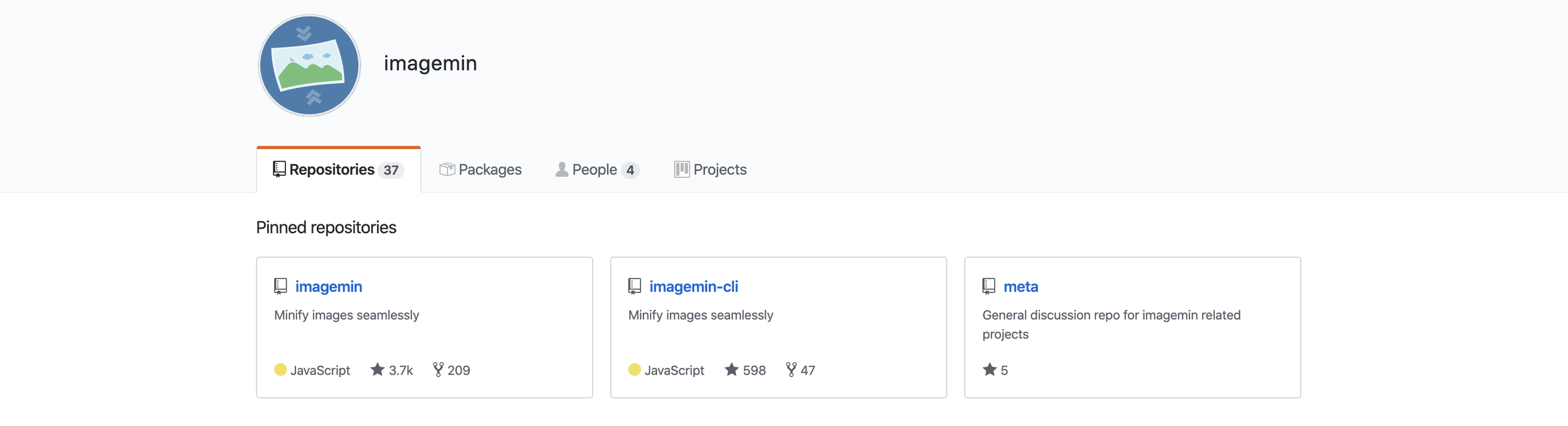Open the meta card's 5 stars count

1004,370
